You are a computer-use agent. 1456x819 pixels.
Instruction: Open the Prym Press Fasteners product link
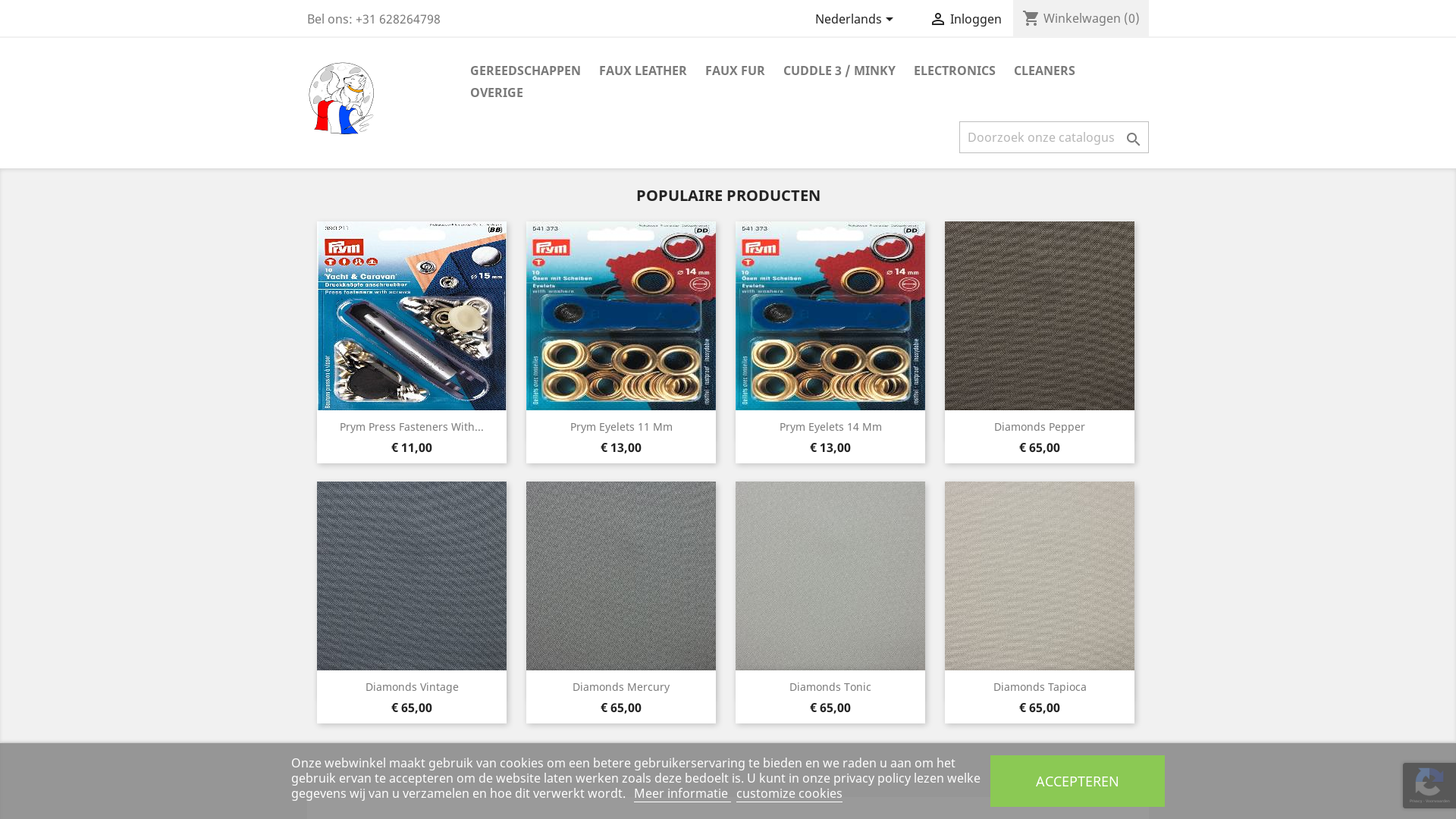pos(412,427)
